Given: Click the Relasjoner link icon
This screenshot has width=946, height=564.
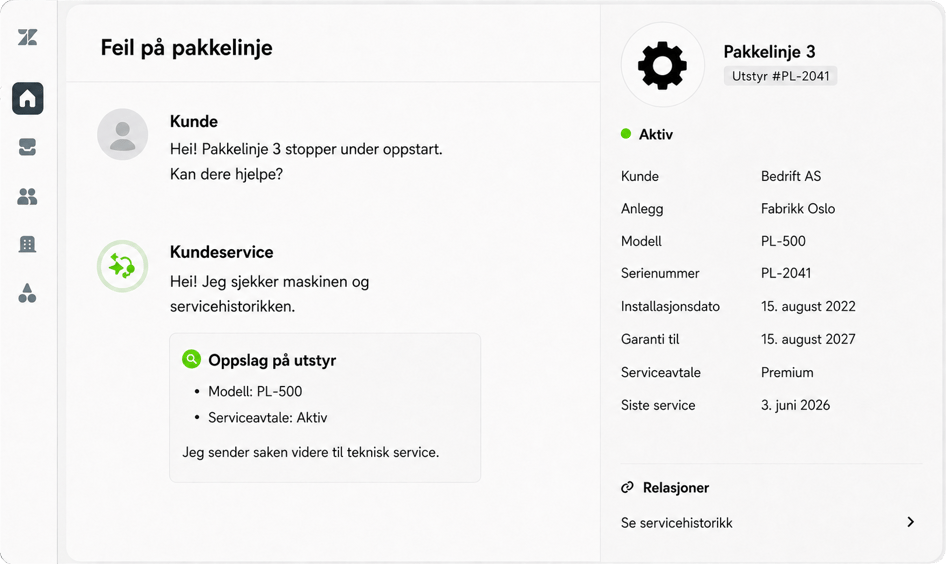Looking at the screenshot, I should click(627, 487).
